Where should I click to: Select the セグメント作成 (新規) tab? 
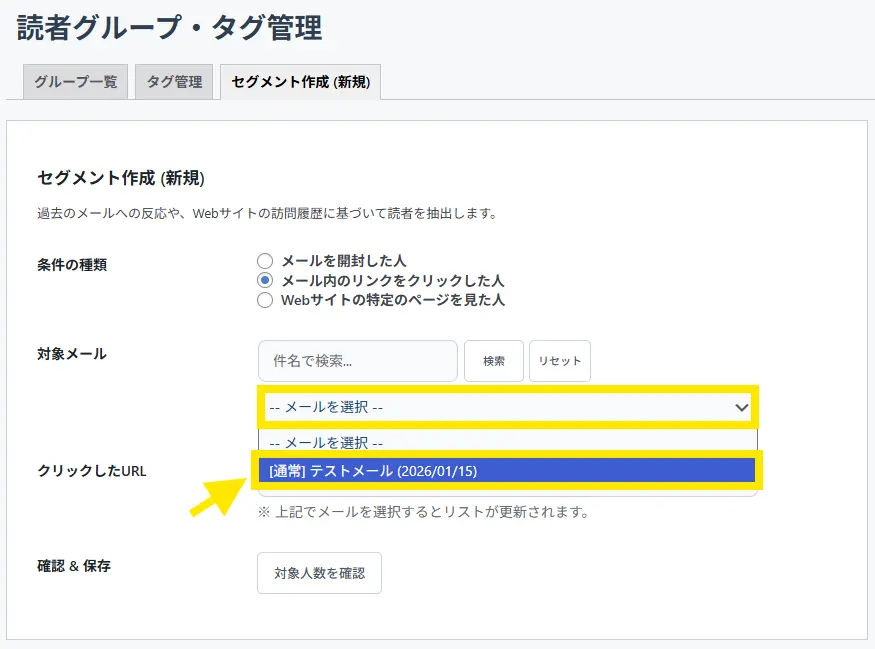tap(300, 82)
